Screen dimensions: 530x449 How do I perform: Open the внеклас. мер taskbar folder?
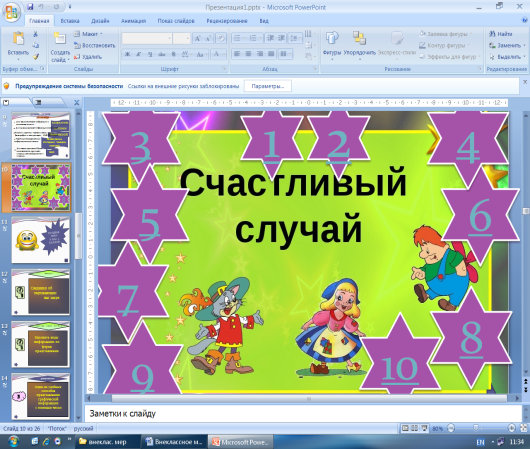(x=107, y=442)
